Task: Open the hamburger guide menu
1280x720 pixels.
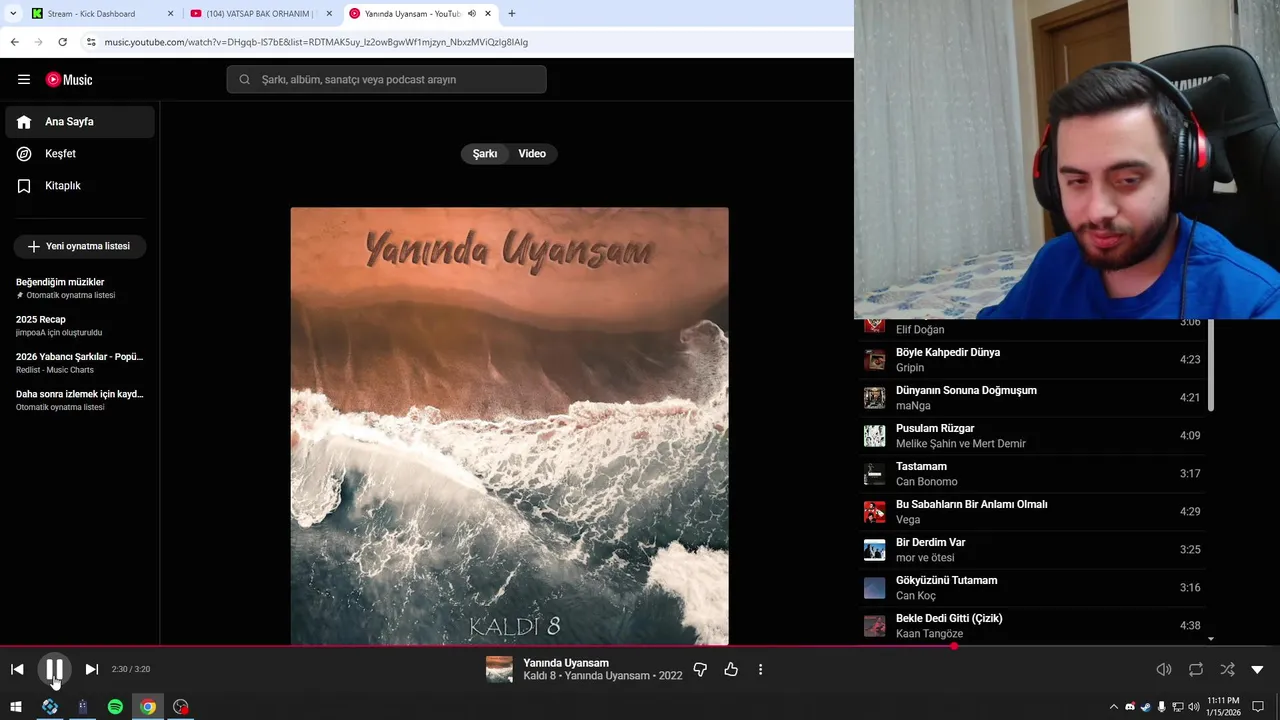Action: click(x=24, y=79)
